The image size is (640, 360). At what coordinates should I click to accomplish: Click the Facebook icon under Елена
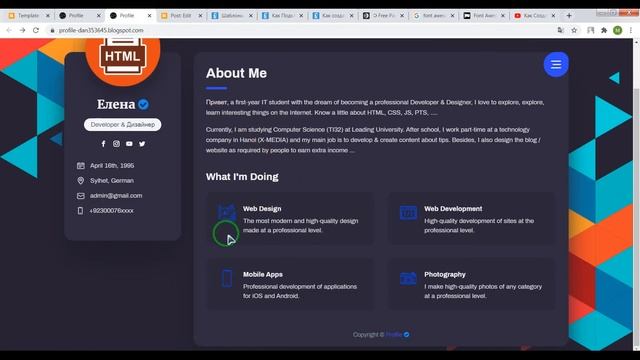click(103, 144)
